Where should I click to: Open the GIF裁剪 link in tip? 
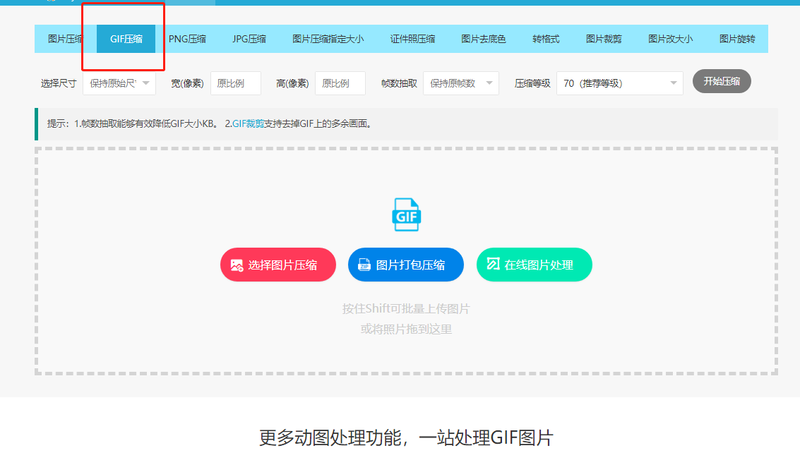point(248,123)
